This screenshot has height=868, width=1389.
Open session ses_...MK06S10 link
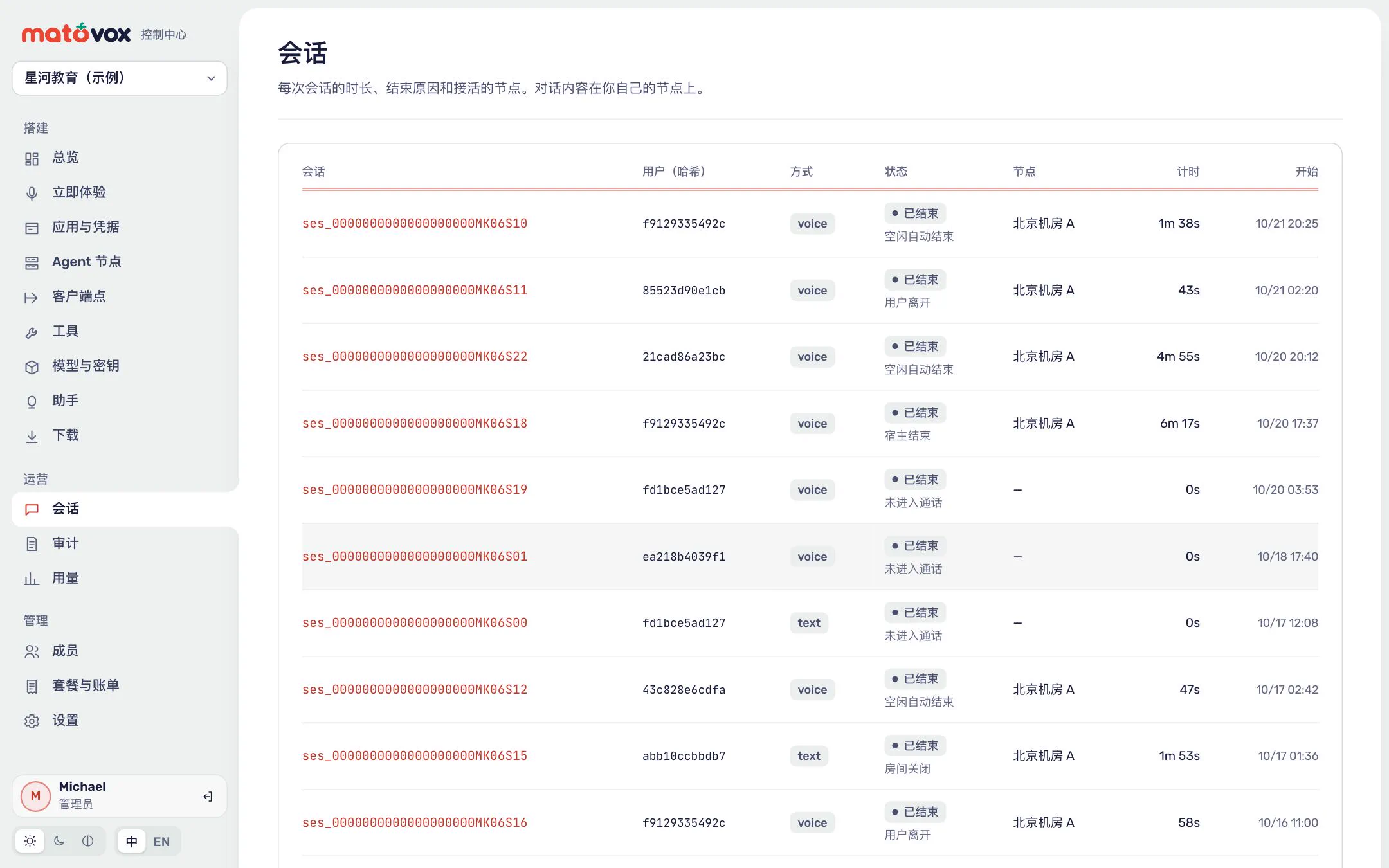pos(415,223)
